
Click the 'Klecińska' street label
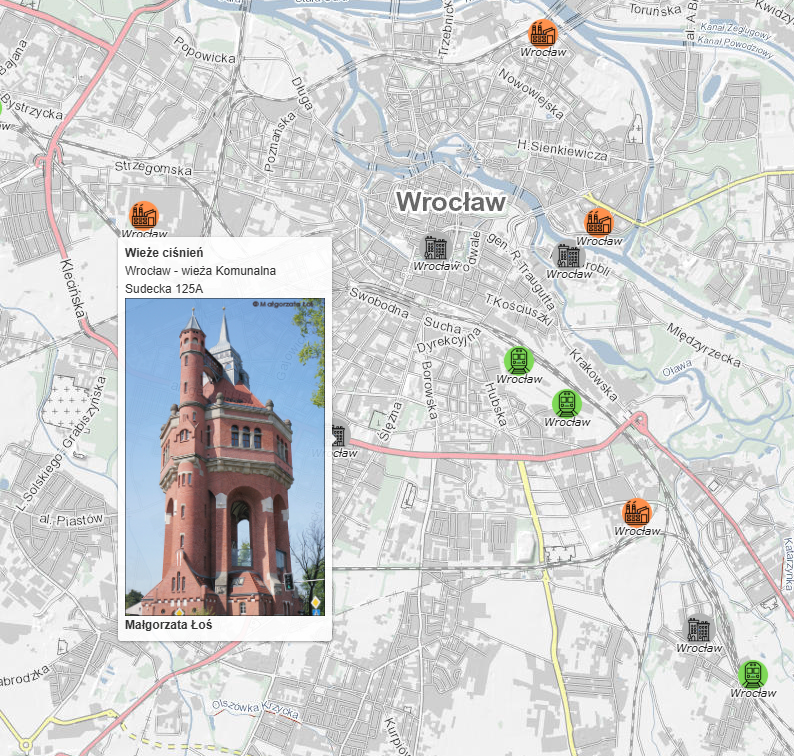pos(73,289)
